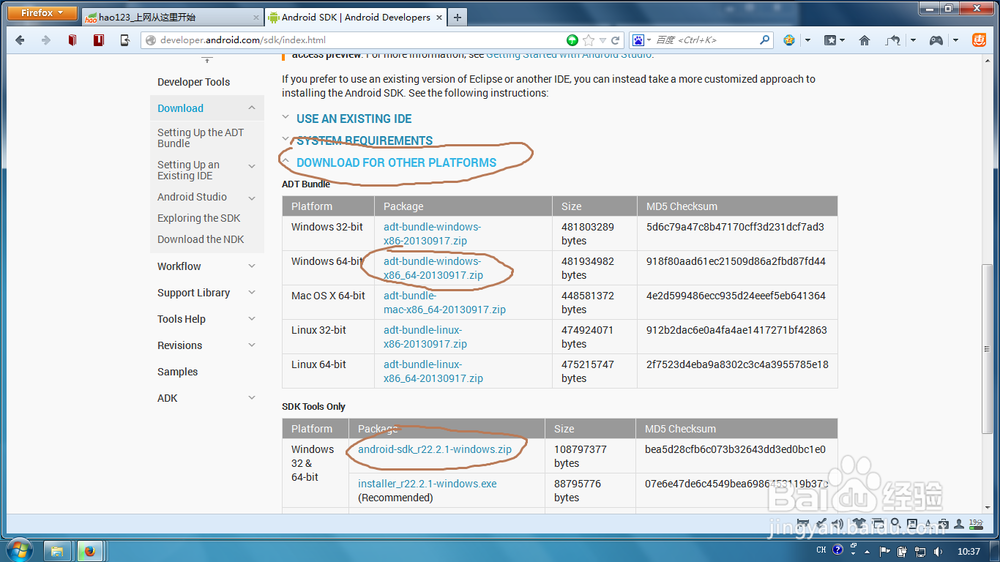Open a new tab with plus button

[x=457, y=17]
